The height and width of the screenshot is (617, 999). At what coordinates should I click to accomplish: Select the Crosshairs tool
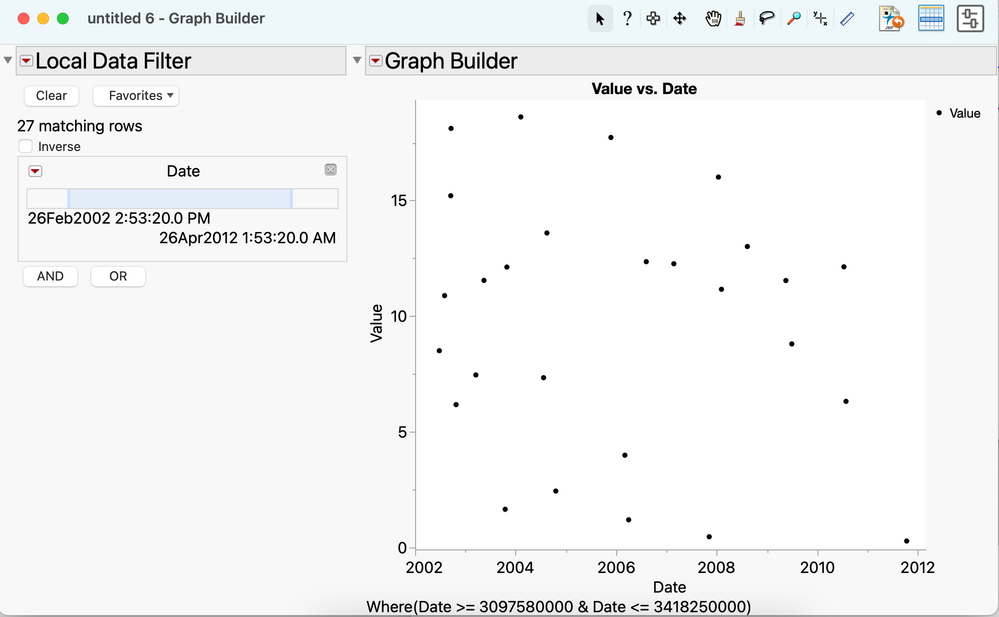pyautogui.click(x=820, y=18)
